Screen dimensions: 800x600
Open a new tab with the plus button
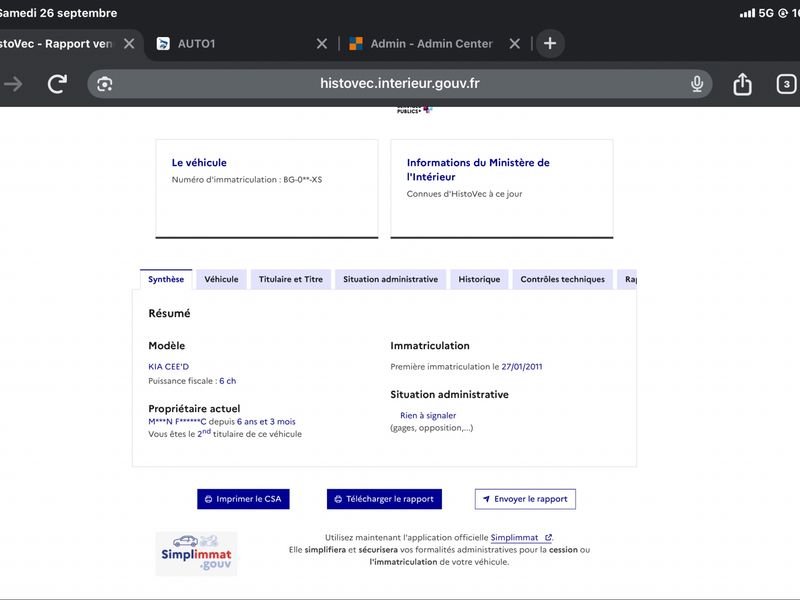pyautogui.click(x=550, y=43)
